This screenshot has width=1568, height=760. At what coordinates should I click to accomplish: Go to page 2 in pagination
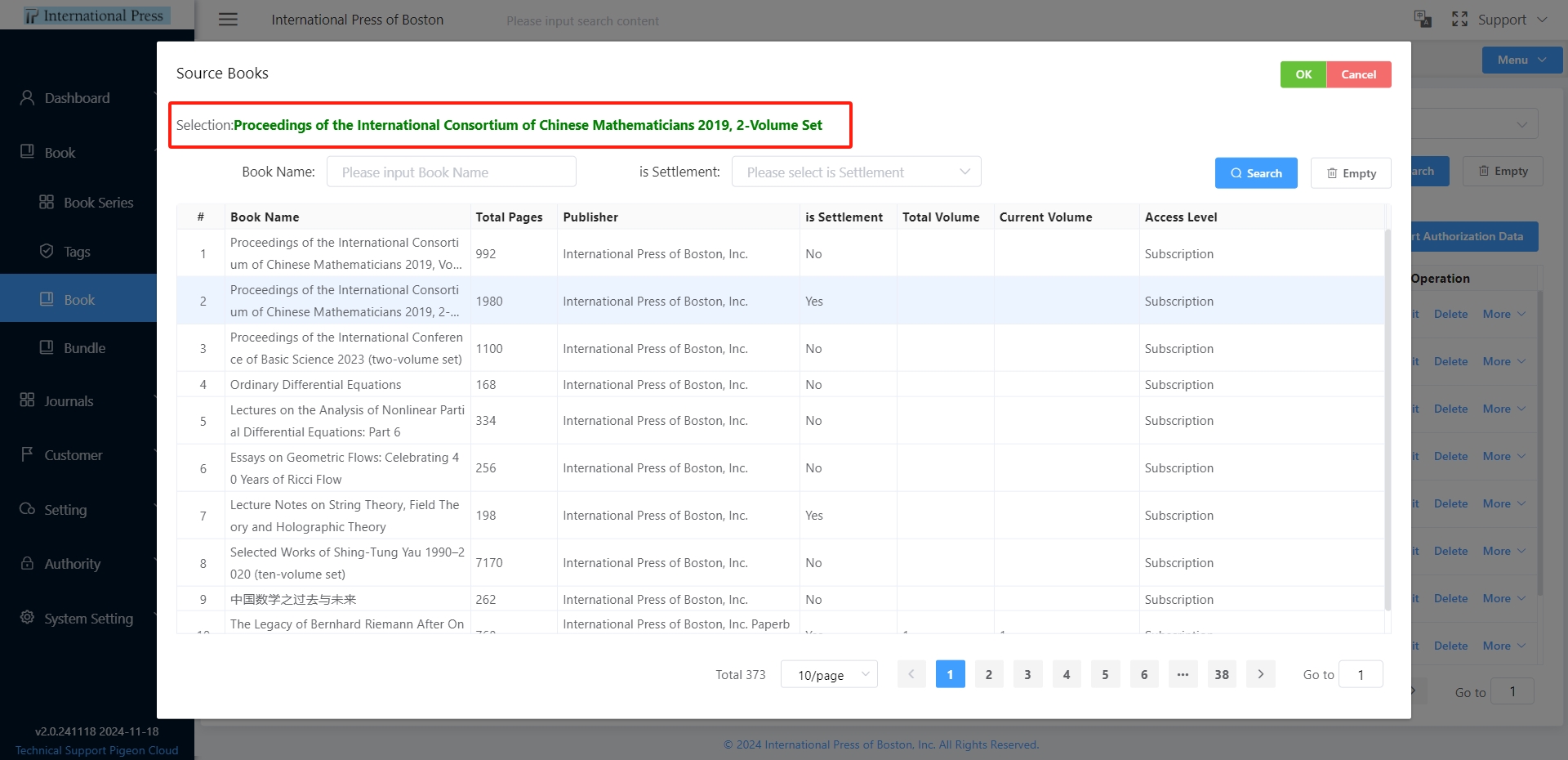(989, 674)
